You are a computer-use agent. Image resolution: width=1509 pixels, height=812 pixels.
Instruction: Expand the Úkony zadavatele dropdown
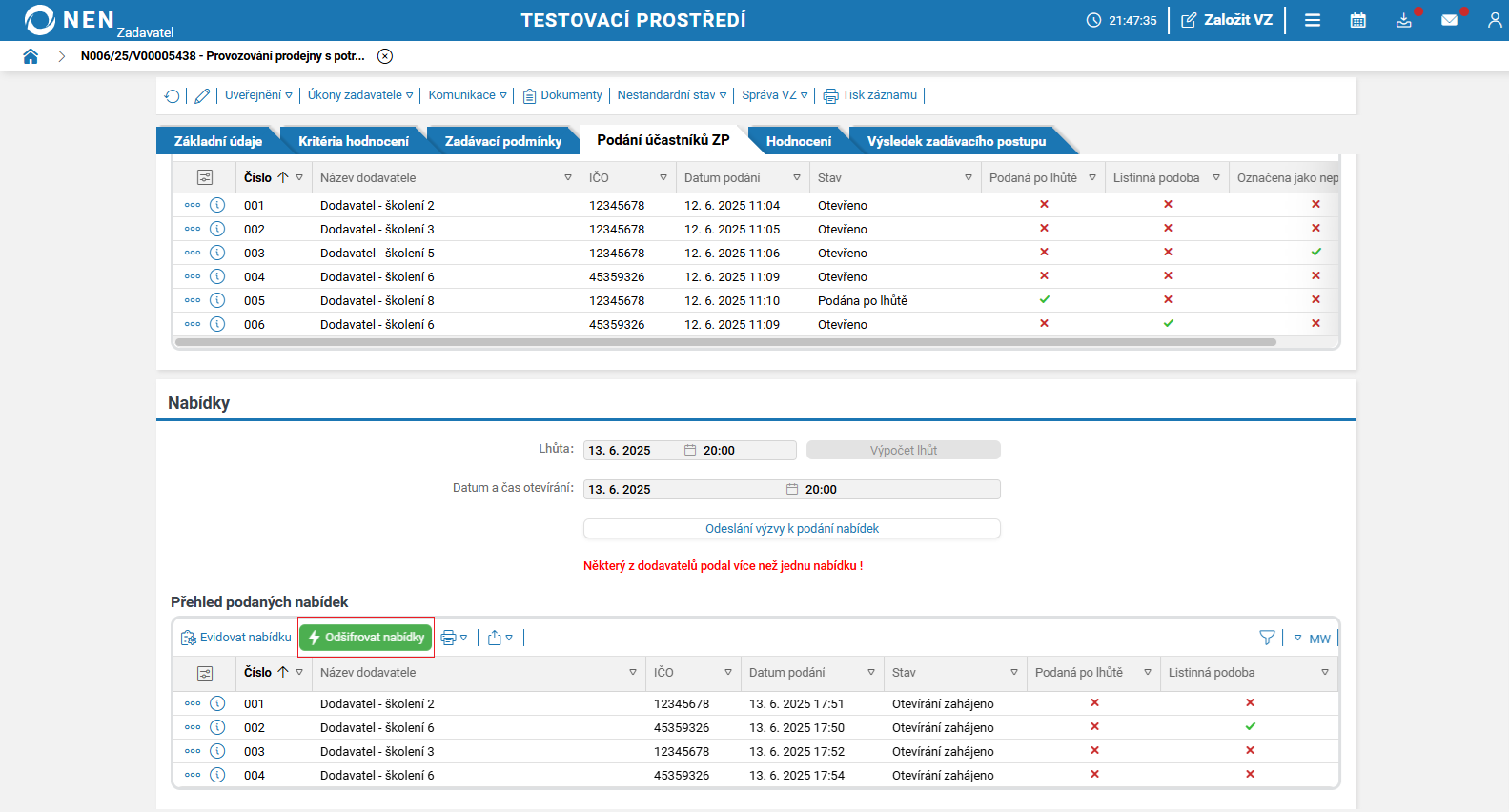point(359,95)
